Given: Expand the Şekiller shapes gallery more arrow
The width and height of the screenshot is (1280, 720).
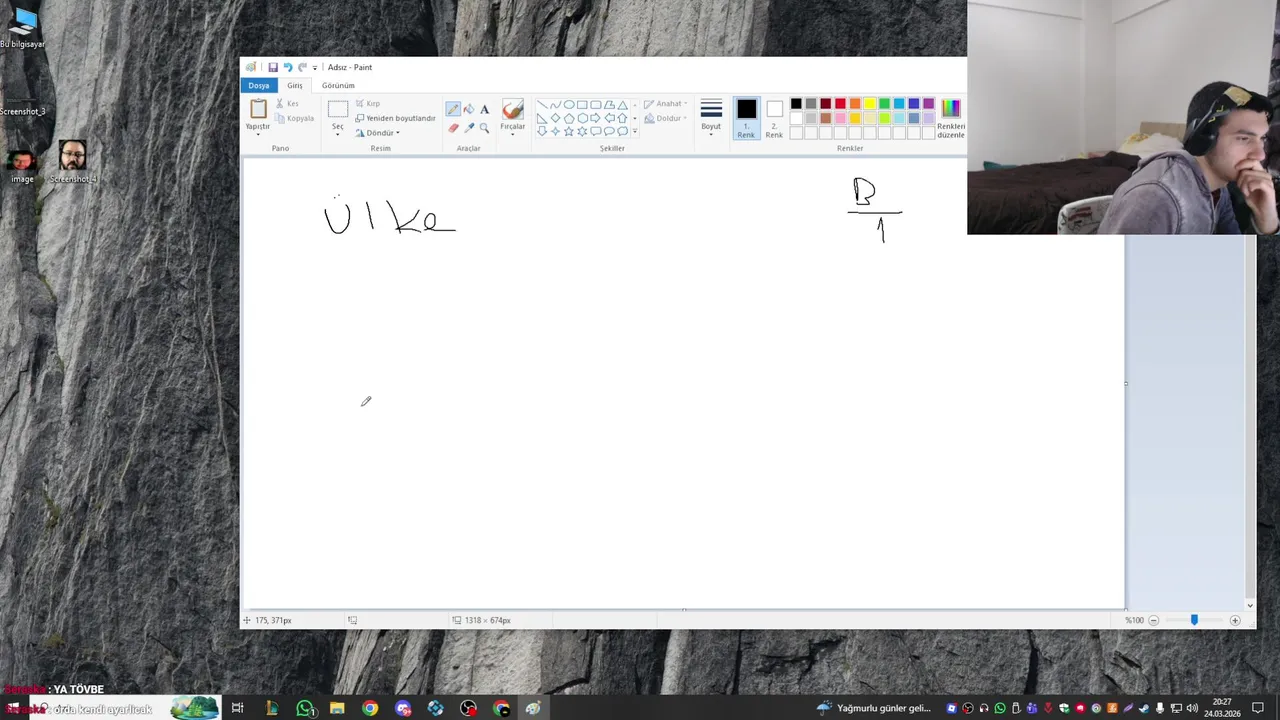Looking at the screenshot, I should pos(634,131).
